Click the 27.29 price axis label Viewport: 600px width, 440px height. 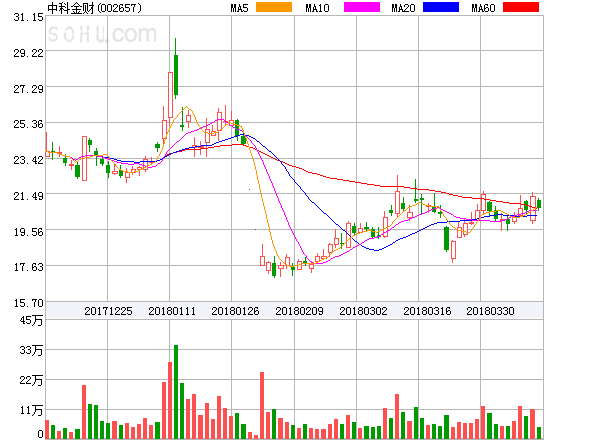click(28, 89)
